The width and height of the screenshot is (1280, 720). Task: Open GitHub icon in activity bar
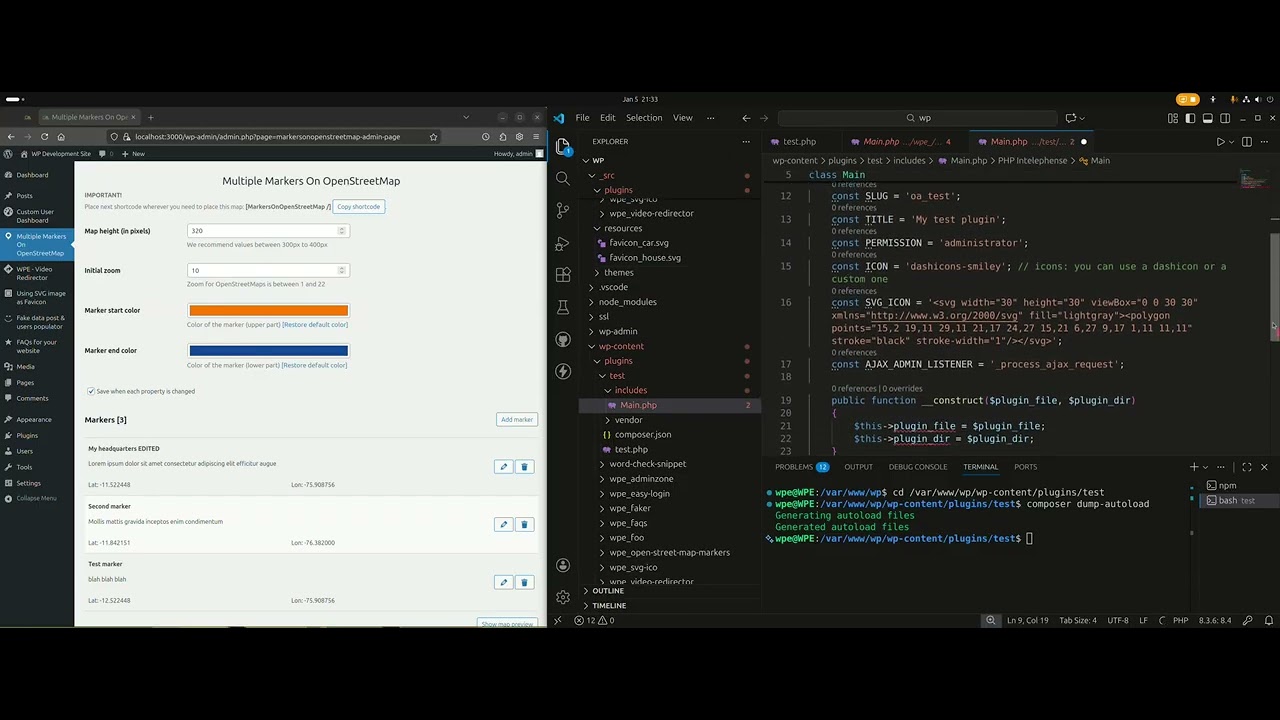(x=563, y=339)
